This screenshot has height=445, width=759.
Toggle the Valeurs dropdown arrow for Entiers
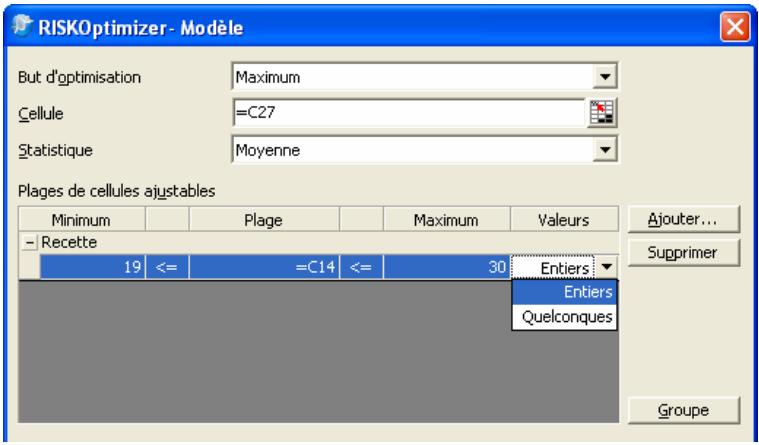click(x=607, y=267)
